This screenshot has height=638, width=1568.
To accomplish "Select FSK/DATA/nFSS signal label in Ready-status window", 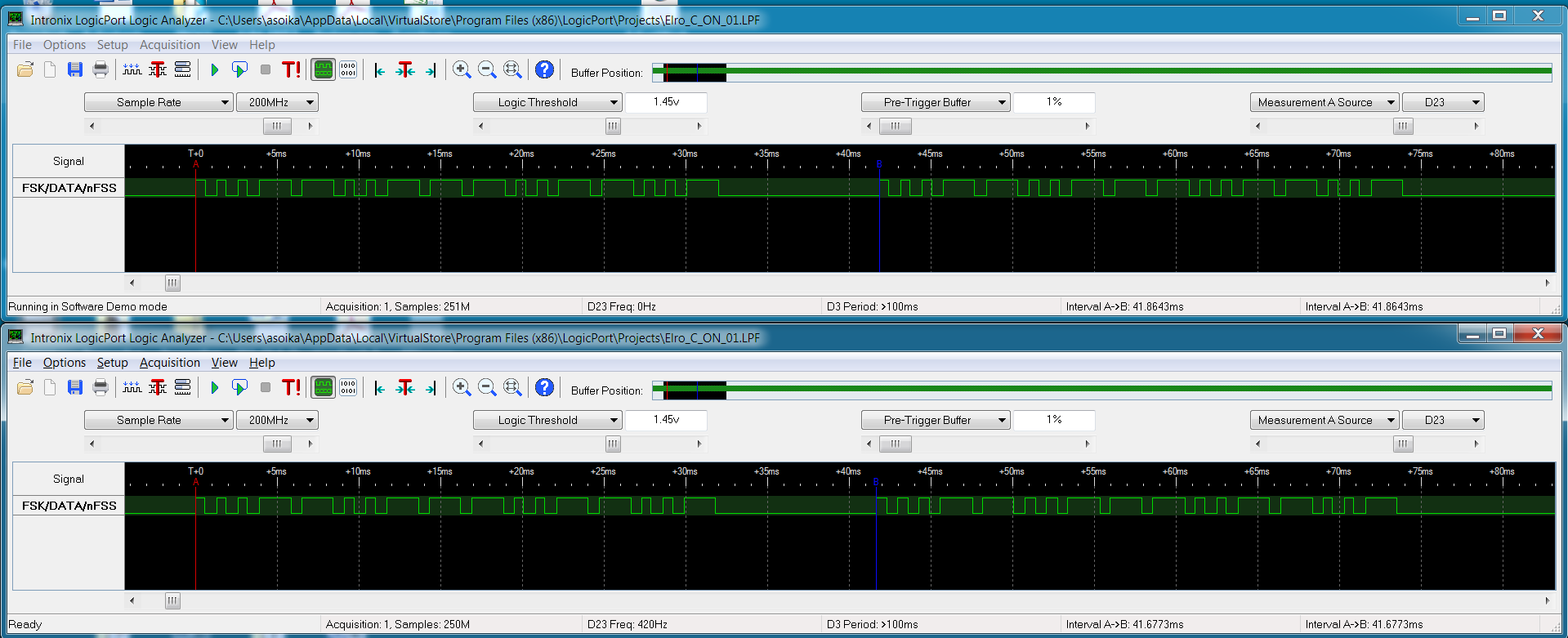I will (x=69, y=506).
